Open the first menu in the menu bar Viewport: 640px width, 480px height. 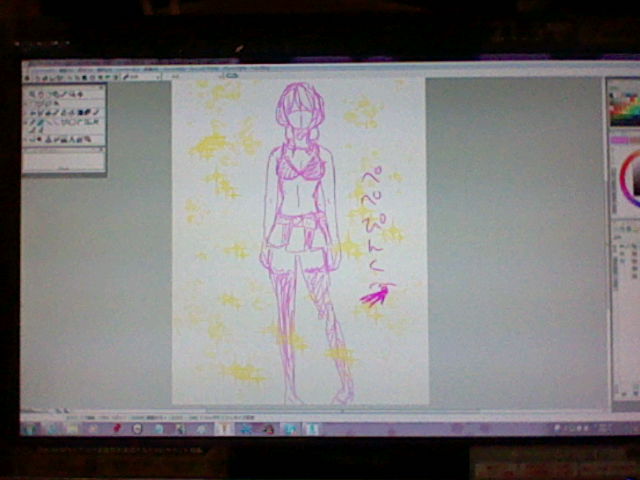(x=37, y=69)
